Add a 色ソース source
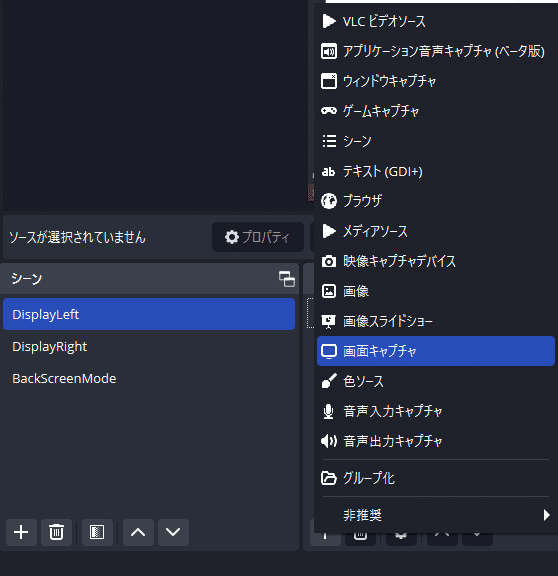Viewport: 558px width, 576px height. point(436,381)
